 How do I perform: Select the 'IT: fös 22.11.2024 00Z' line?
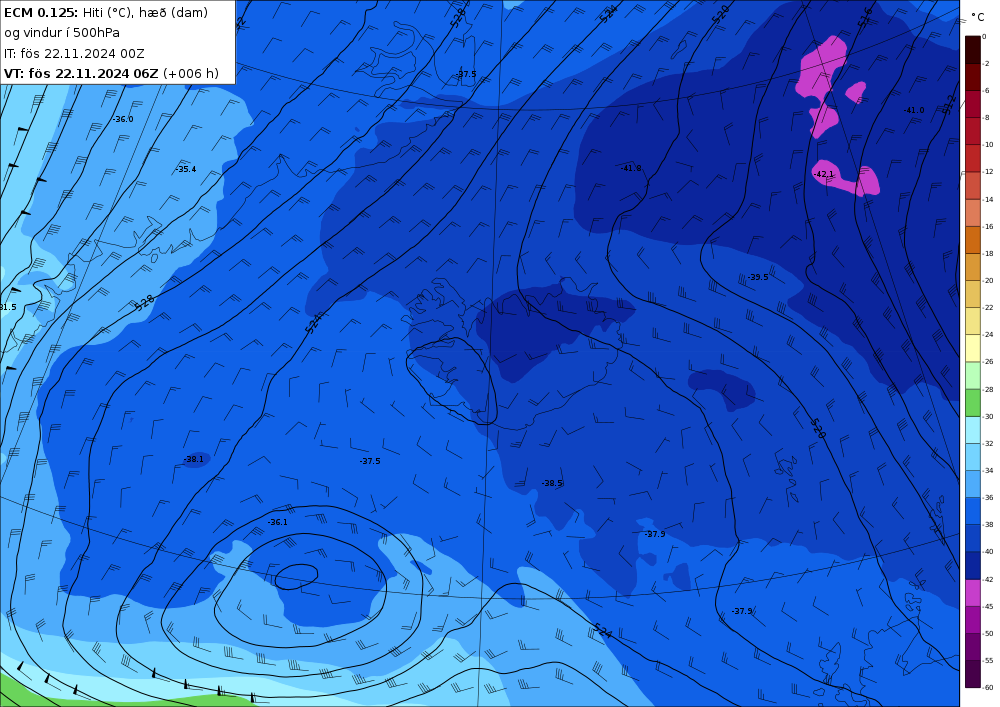coord(74,54)
